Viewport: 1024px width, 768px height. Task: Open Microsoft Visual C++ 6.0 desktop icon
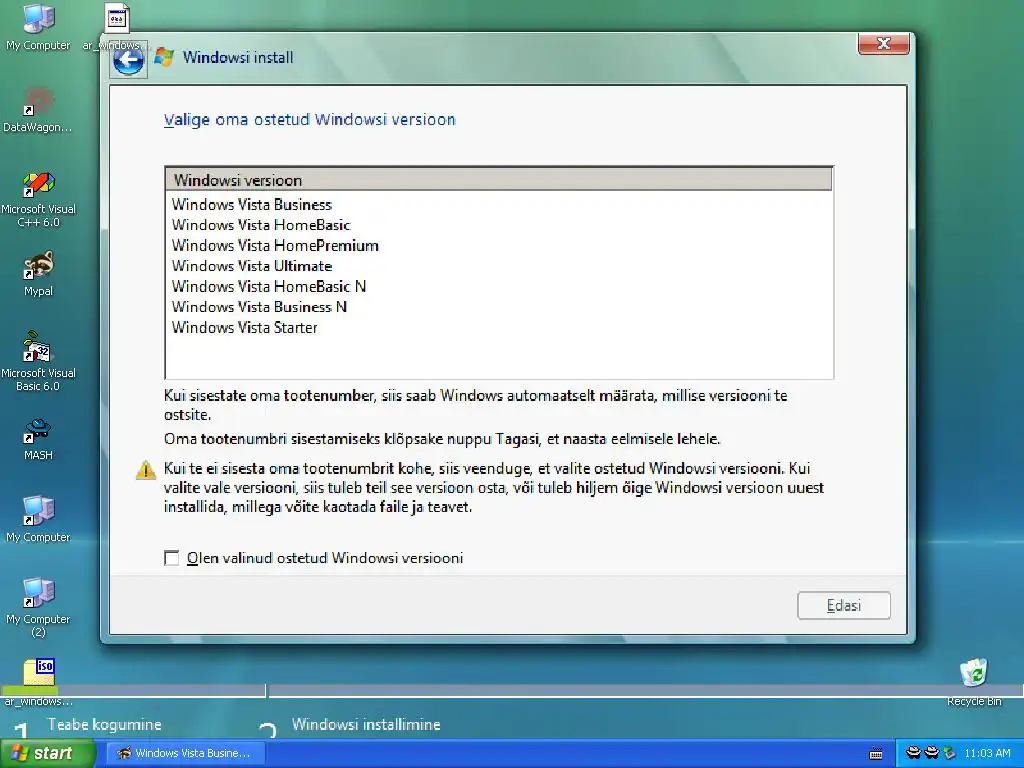click(38, 199)
